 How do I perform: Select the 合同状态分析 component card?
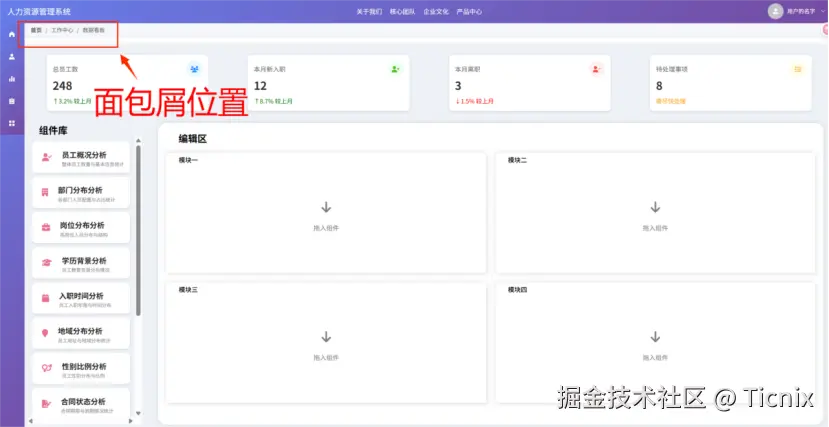tap(81, 404)
